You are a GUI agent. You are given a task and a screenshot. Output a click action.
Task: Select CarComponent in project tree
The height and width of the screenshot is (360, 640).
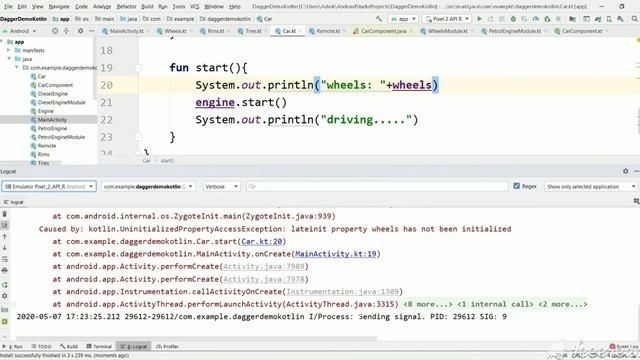tap(55, 85)
